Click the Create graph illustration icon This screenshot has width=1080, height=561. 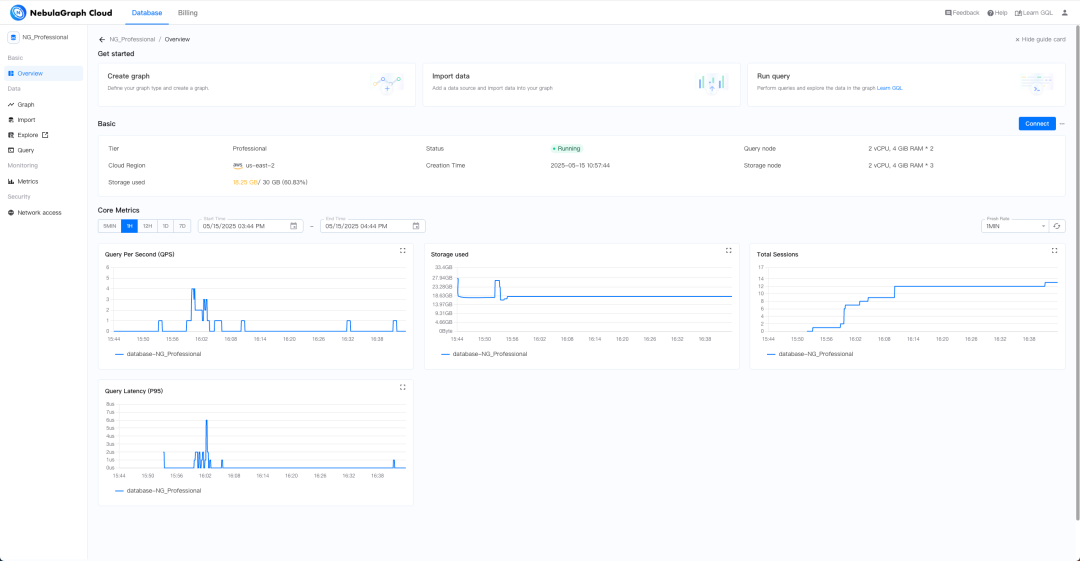tap(388, 84)
